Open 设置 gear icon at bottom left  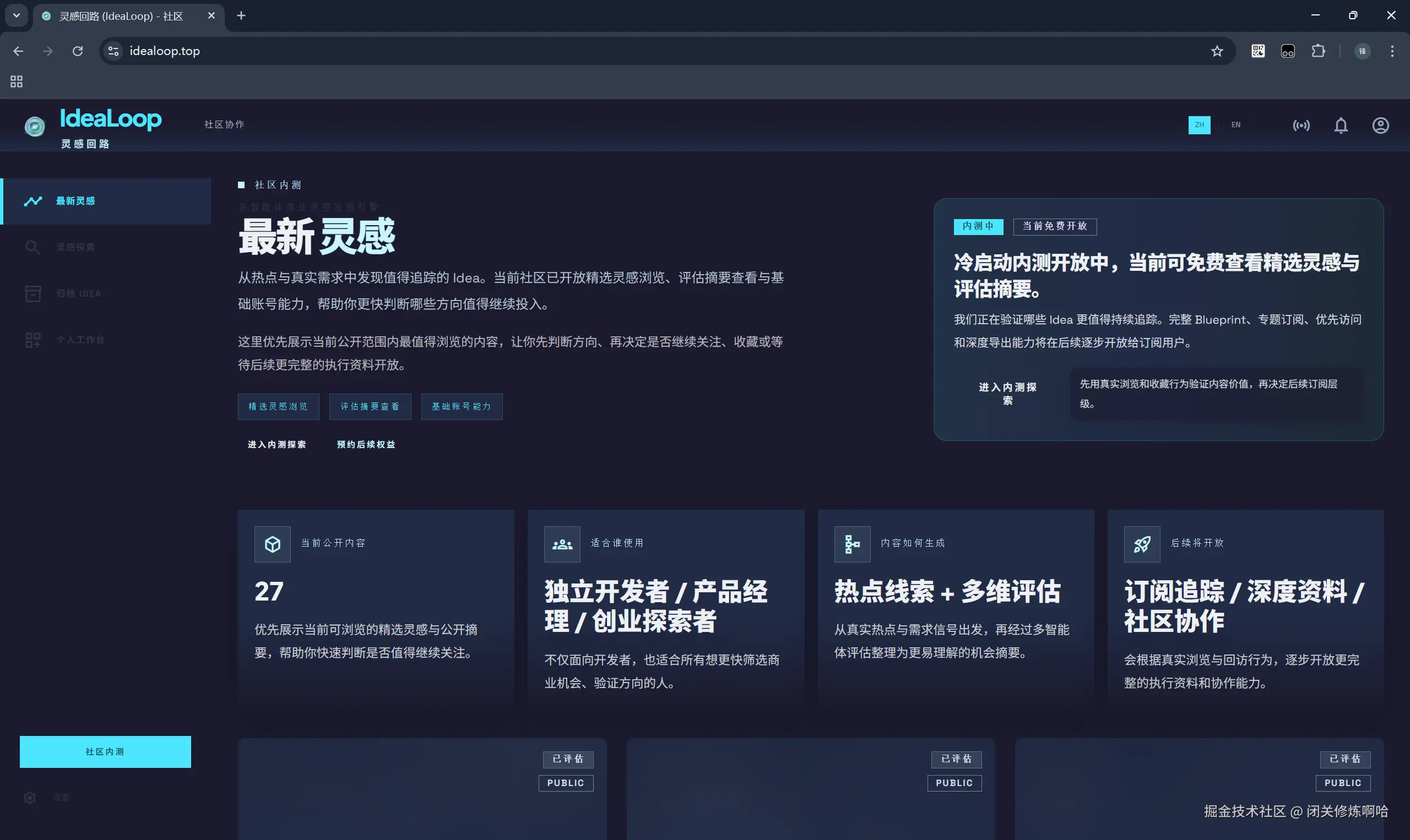click(x=29, y=798)
